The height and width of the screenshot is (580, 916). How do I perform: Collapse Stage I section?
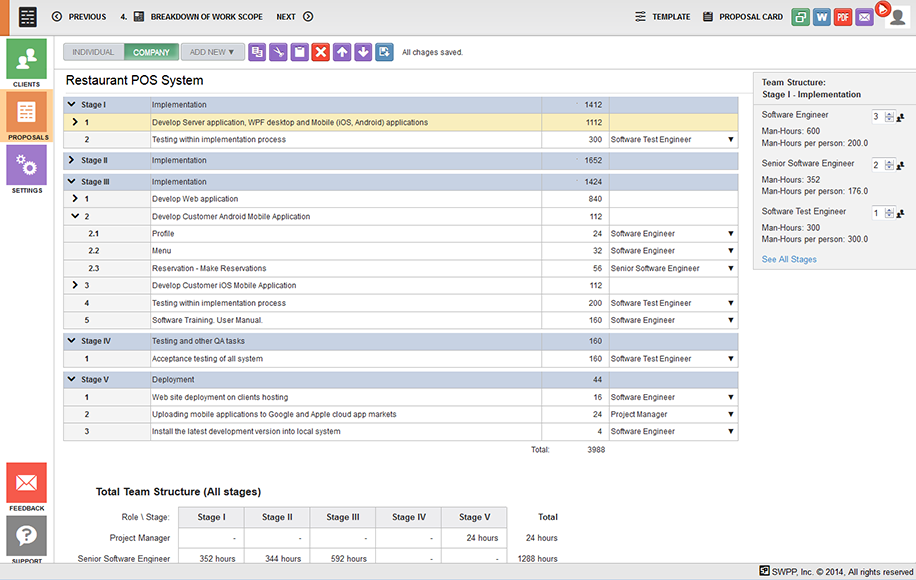(71, 105)
